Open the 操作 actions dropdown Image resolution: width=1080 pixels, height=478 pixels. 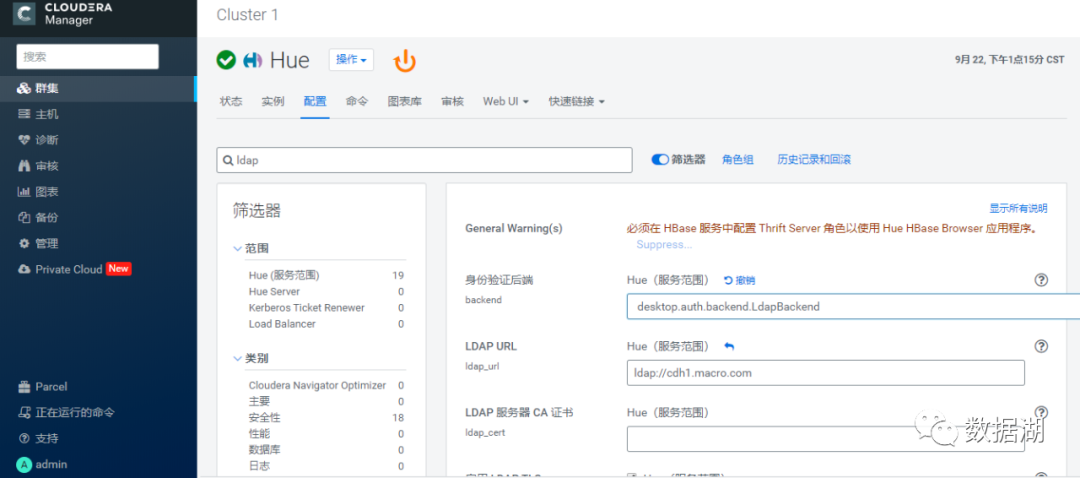point(351,60)
